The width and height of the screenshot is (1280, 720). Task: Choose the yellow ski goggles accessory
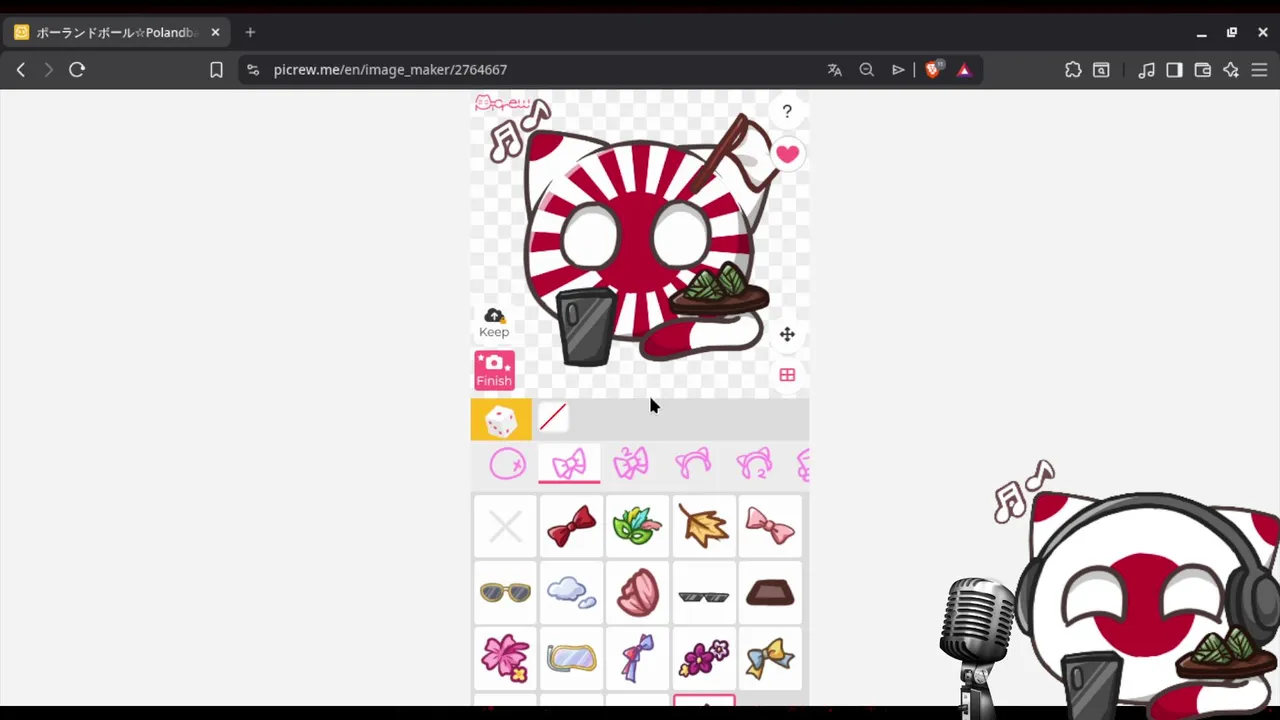tap(571, 659)
